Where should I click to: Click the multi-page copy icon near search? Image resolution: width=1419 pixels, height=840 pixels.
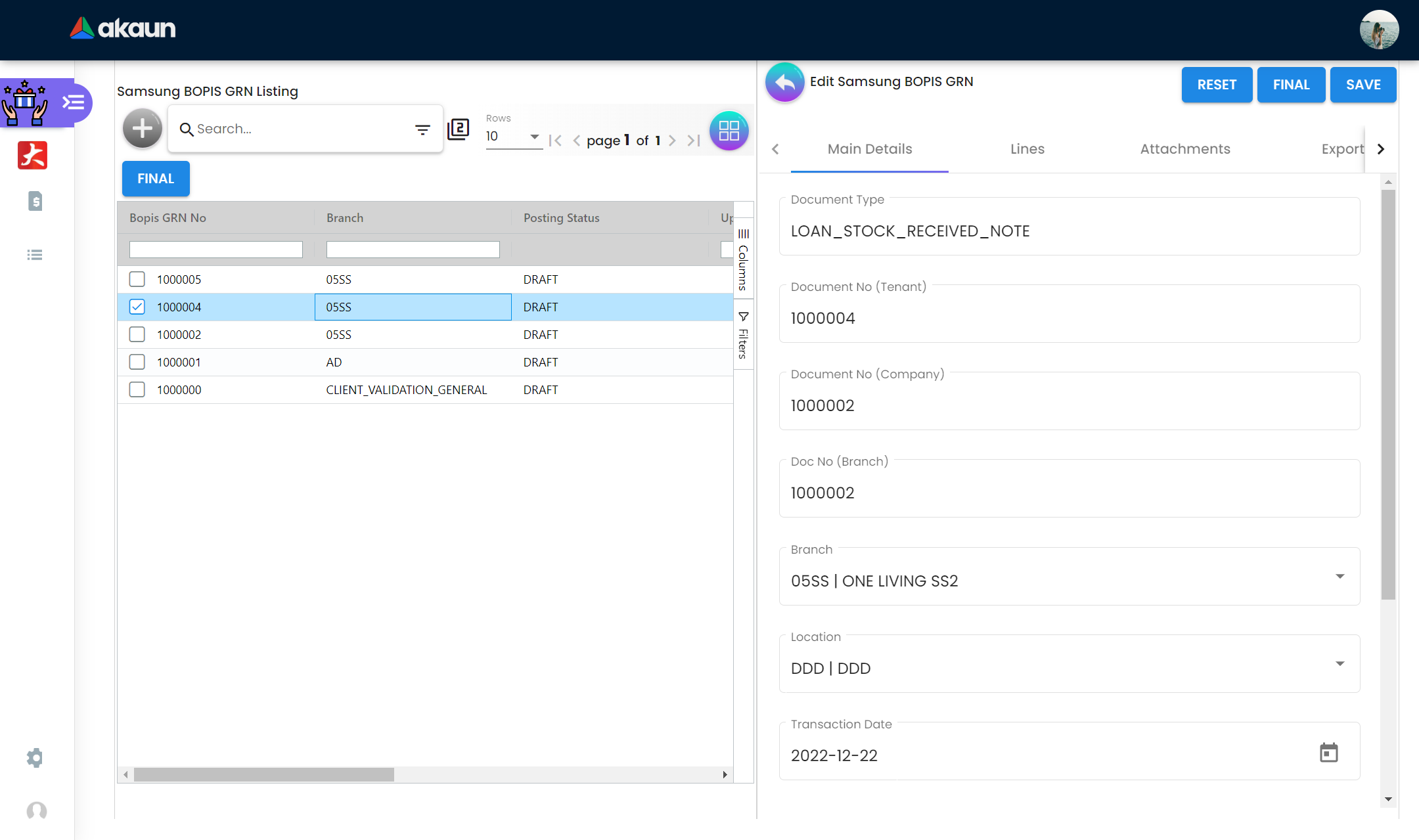(458, 129)
